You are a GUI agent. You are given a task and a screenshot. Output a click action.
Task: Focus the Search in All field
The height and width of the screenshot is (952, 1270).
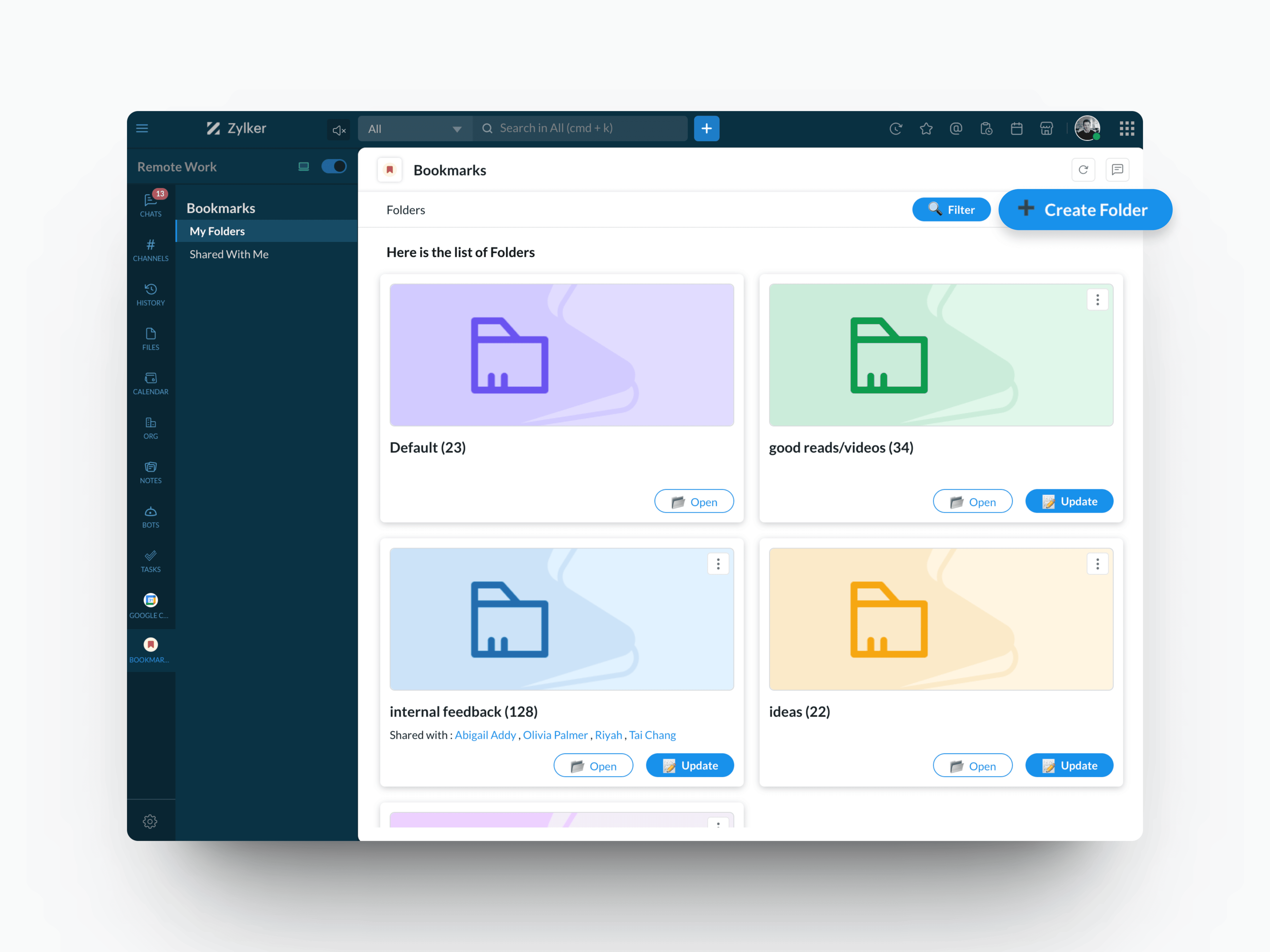(x=580, y=128)
